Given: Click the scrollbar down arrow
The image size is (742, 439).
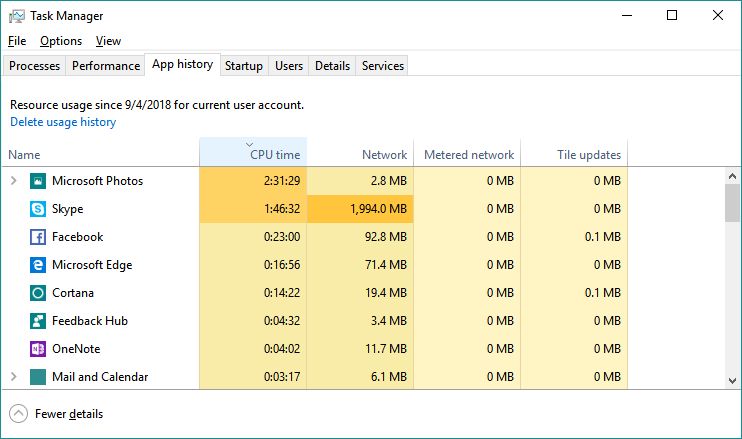Looking at the screenshot, I should tap(733, 381).
